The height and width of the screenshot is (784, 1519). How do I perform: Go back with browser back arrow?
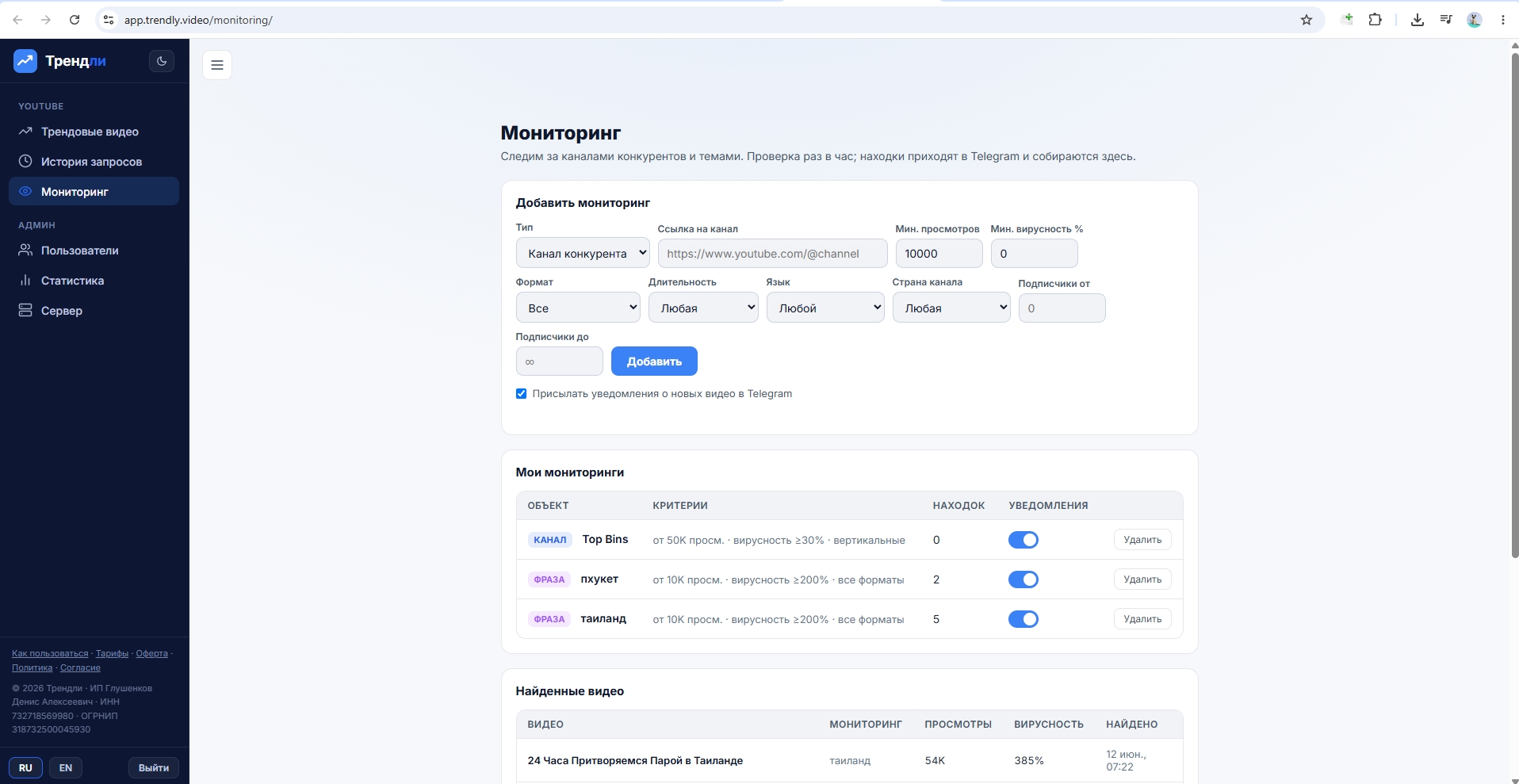(17, 20)
